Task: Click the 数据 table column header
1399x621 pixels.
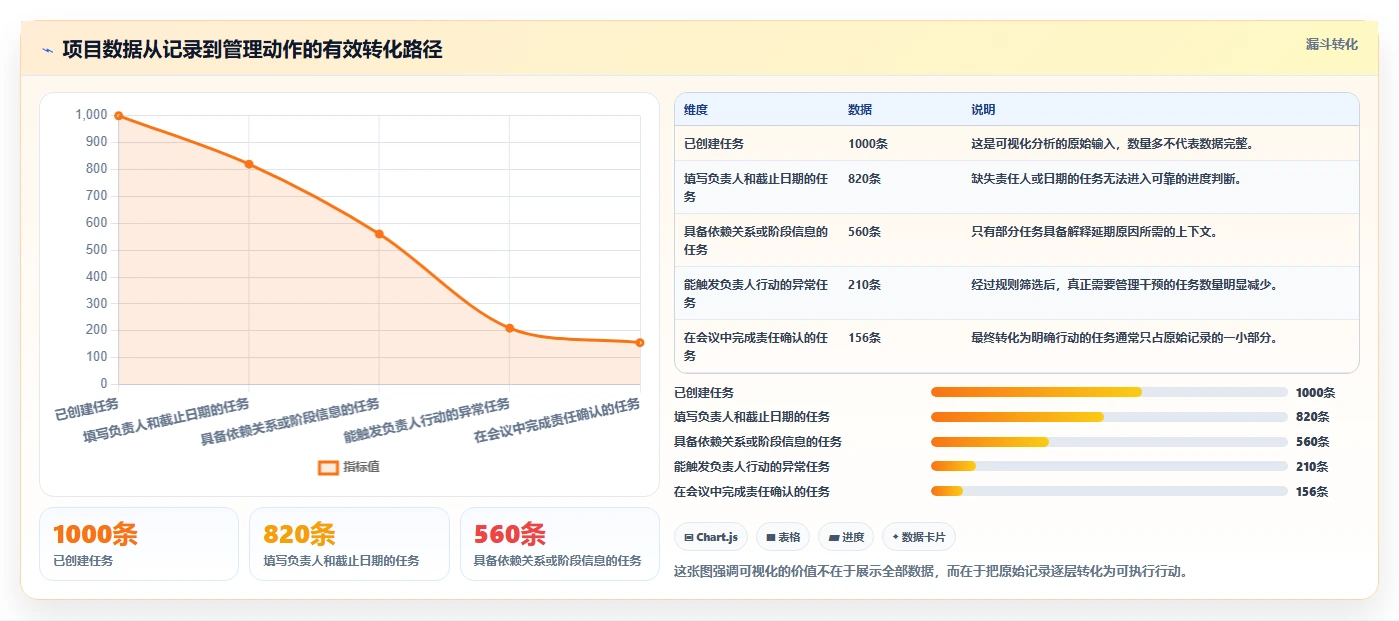Action: point(860,110)
